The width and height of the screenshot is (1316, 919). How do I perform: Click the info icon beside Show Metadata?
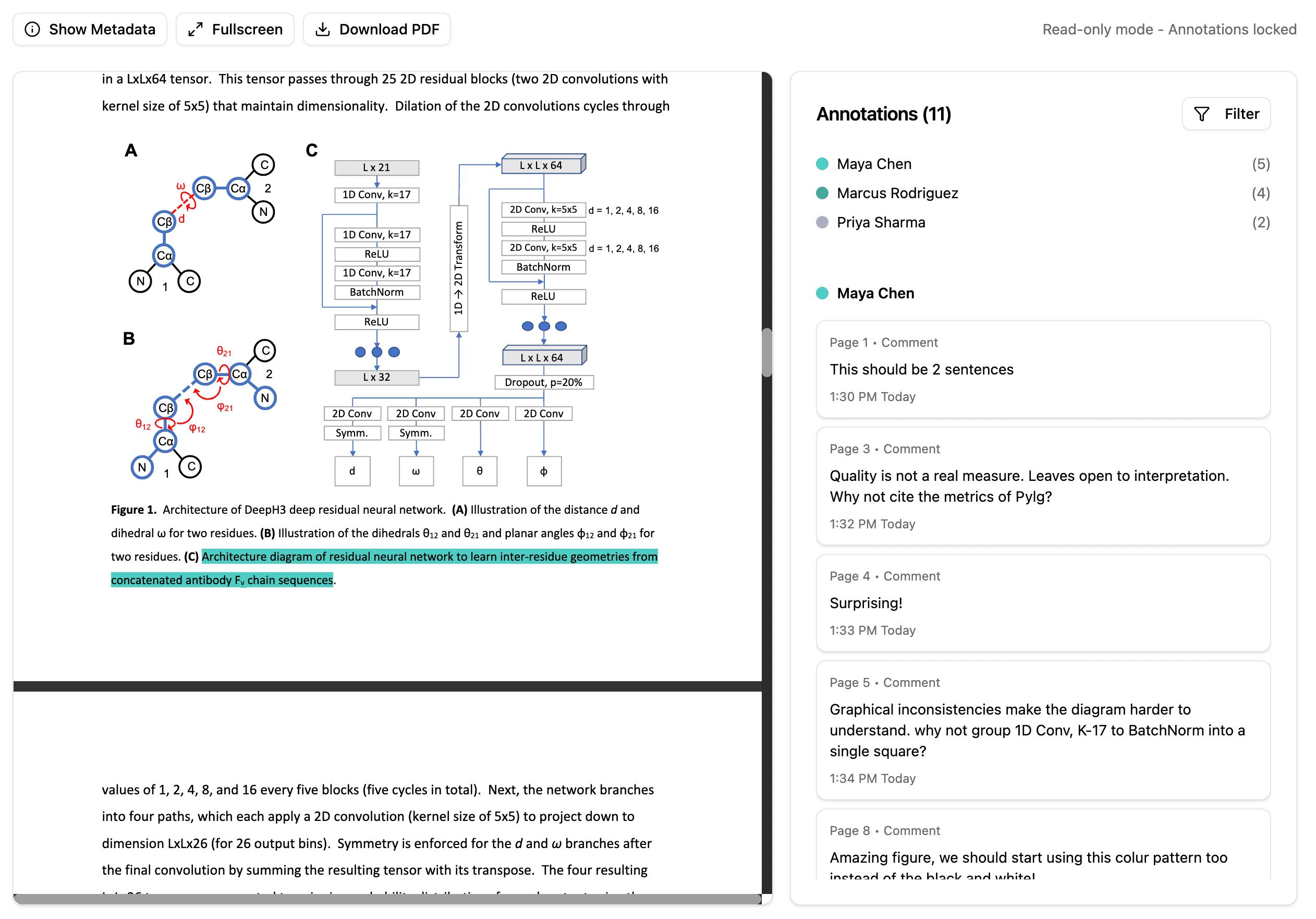click(x=33, y=29)
